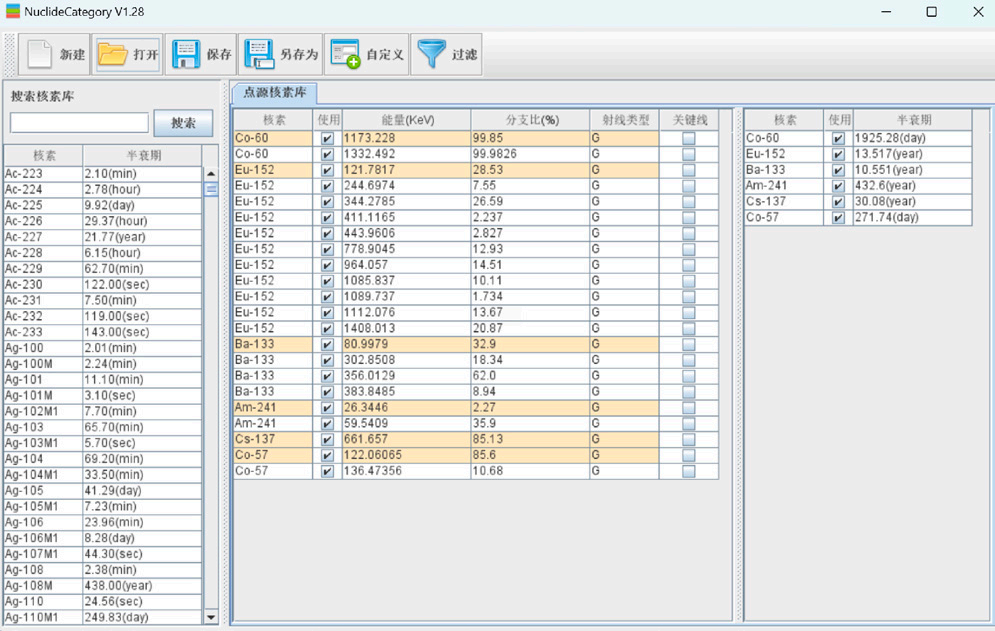Check 关键线 box for Am-241 59.5409 row

pos(689,424)
